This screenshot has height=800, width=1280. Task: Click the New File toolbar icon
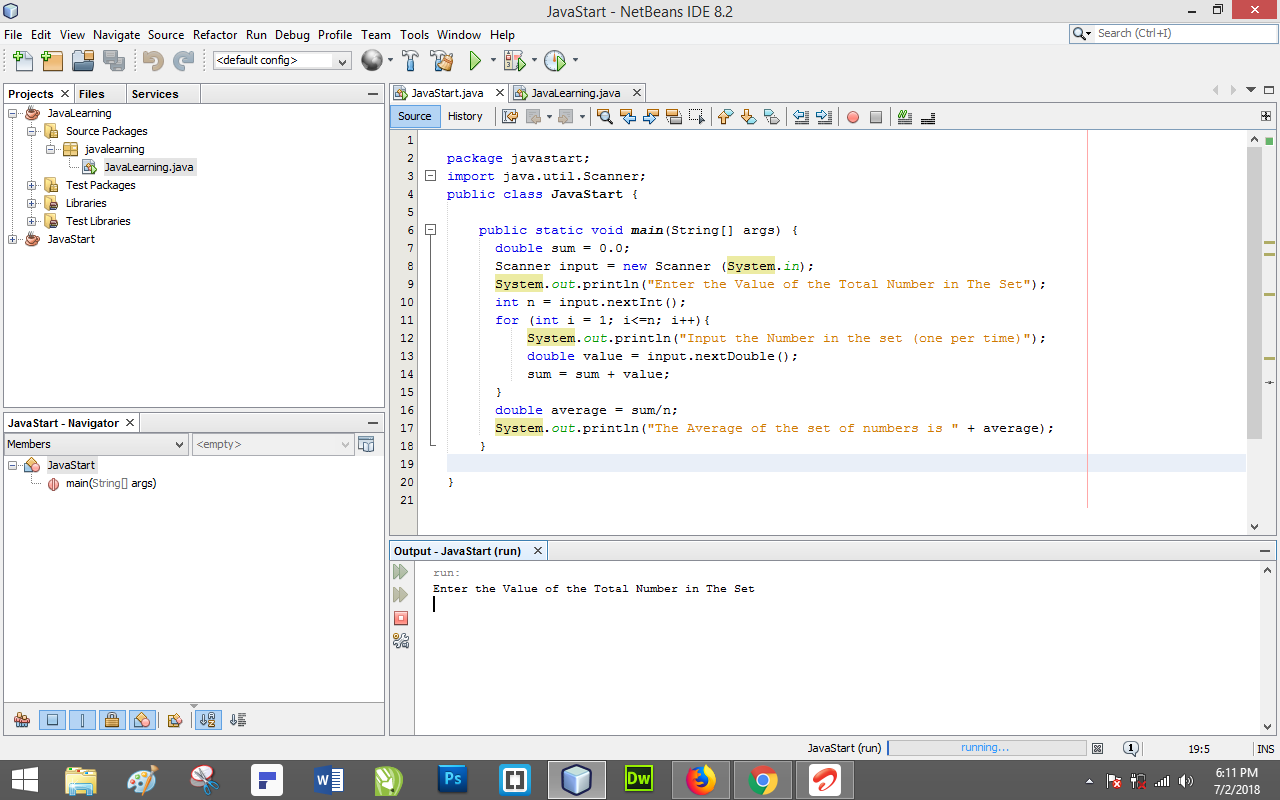point(23,61)
